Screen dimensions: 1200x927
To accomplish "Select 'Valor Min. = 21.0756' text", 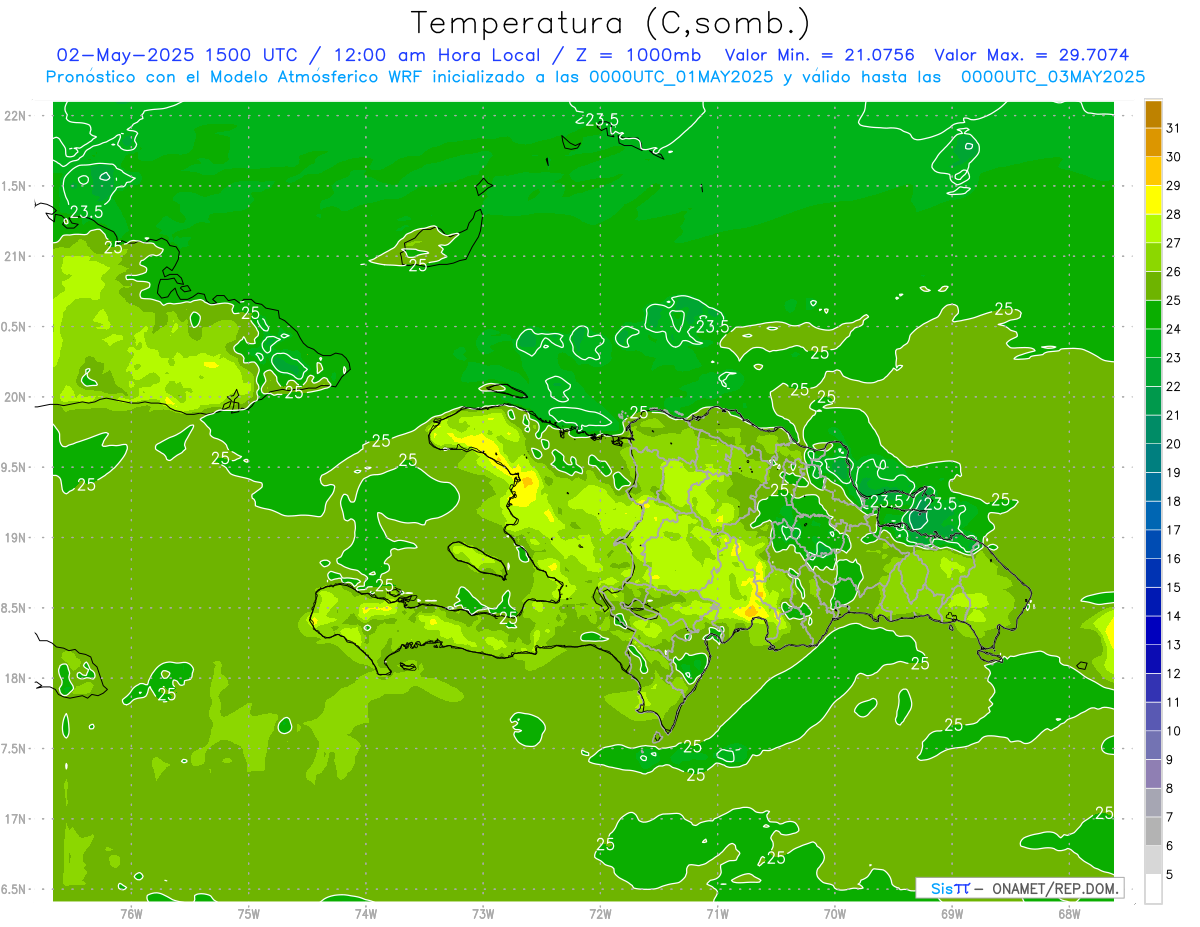I will [x=821, y=55].
